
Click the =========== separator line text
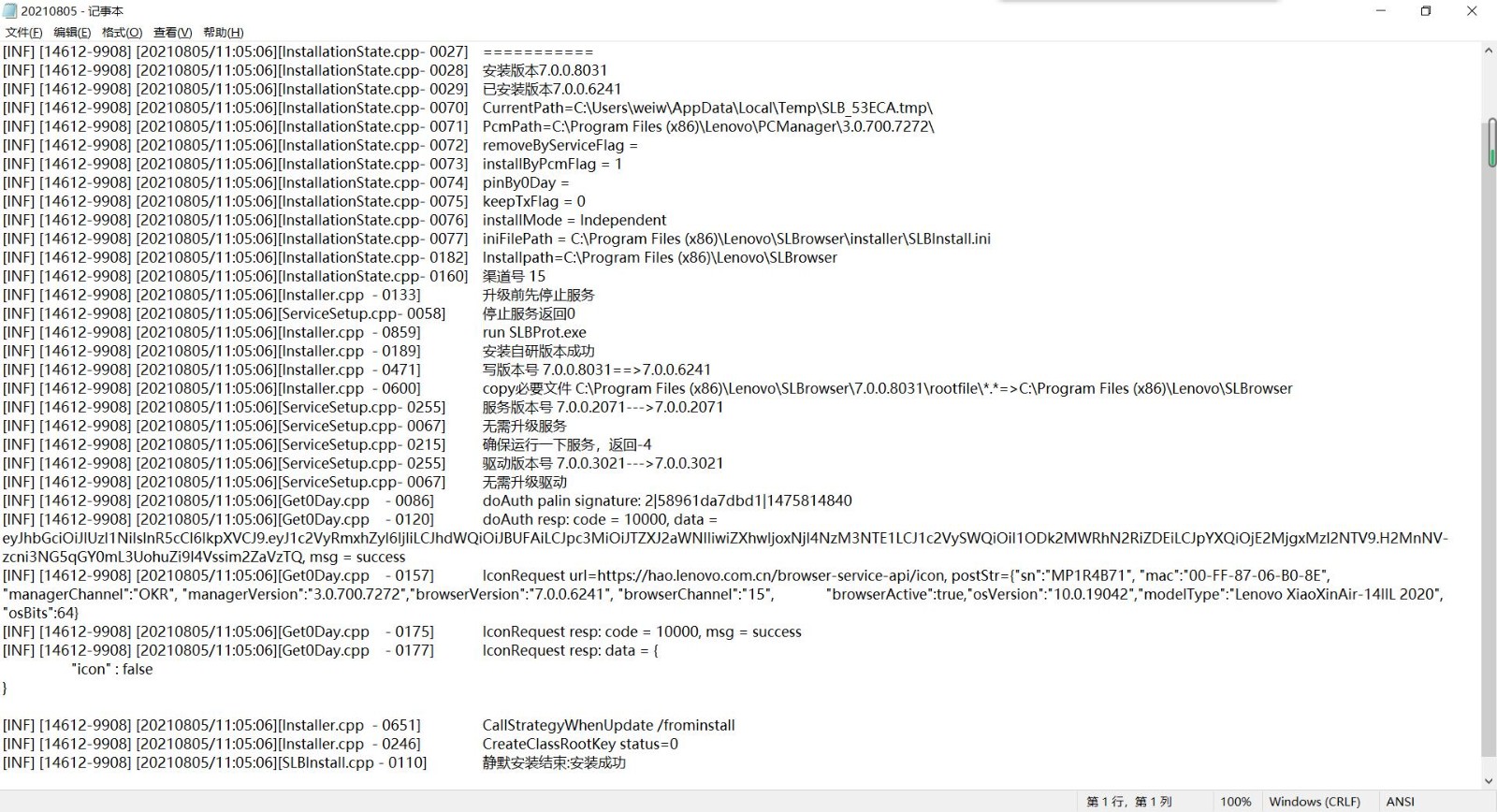[538, 51]
